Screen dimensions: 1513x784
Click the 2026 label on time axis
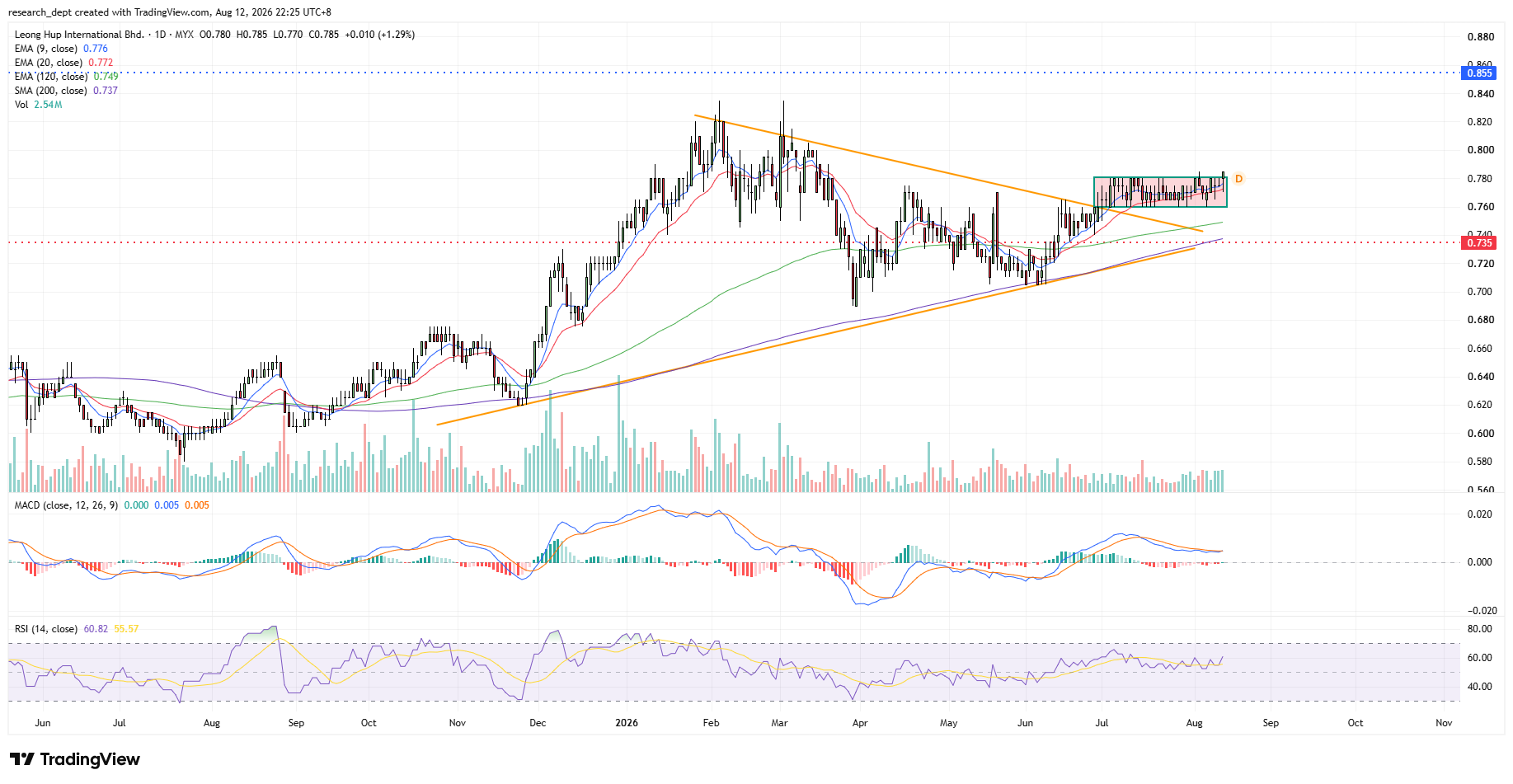[x=627, y=723]
